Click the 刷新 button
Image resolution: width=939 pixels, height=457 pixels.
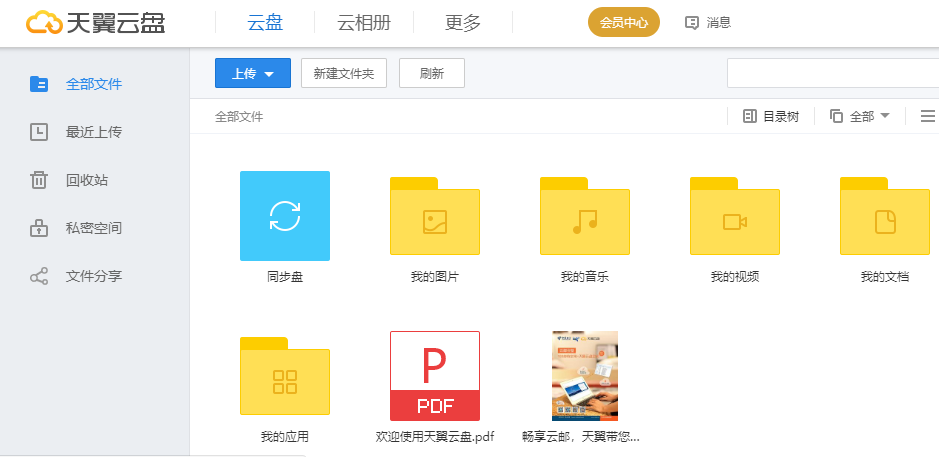[432, 73]
